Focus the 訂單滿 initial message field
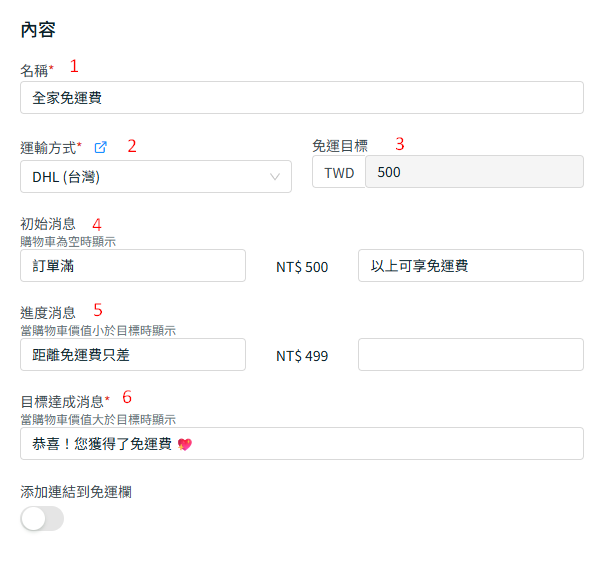Screen dimensions: 605x569 point(132,266)
